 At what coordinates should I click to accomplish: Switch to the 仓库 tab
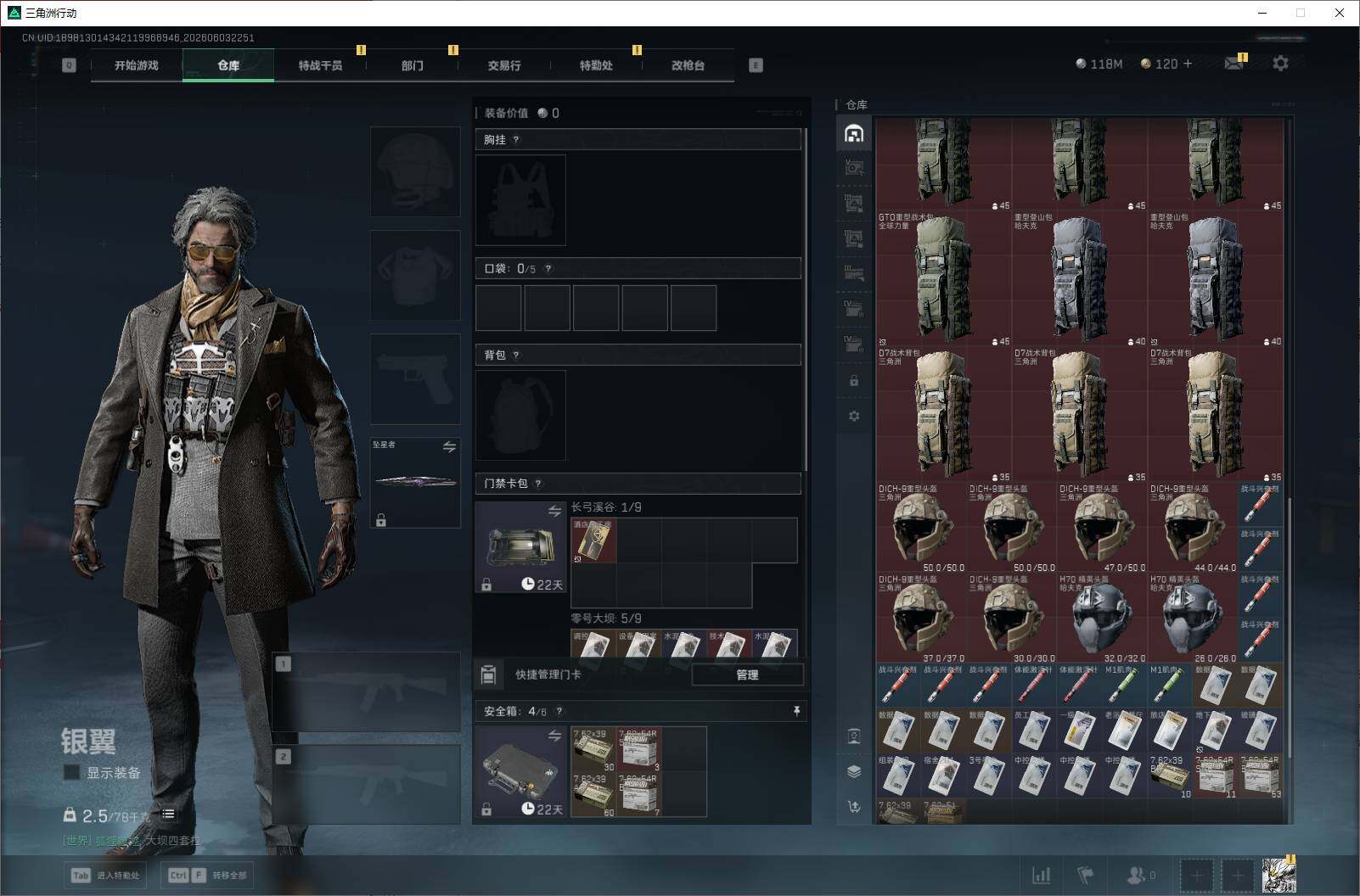click(x=228, y=65)
